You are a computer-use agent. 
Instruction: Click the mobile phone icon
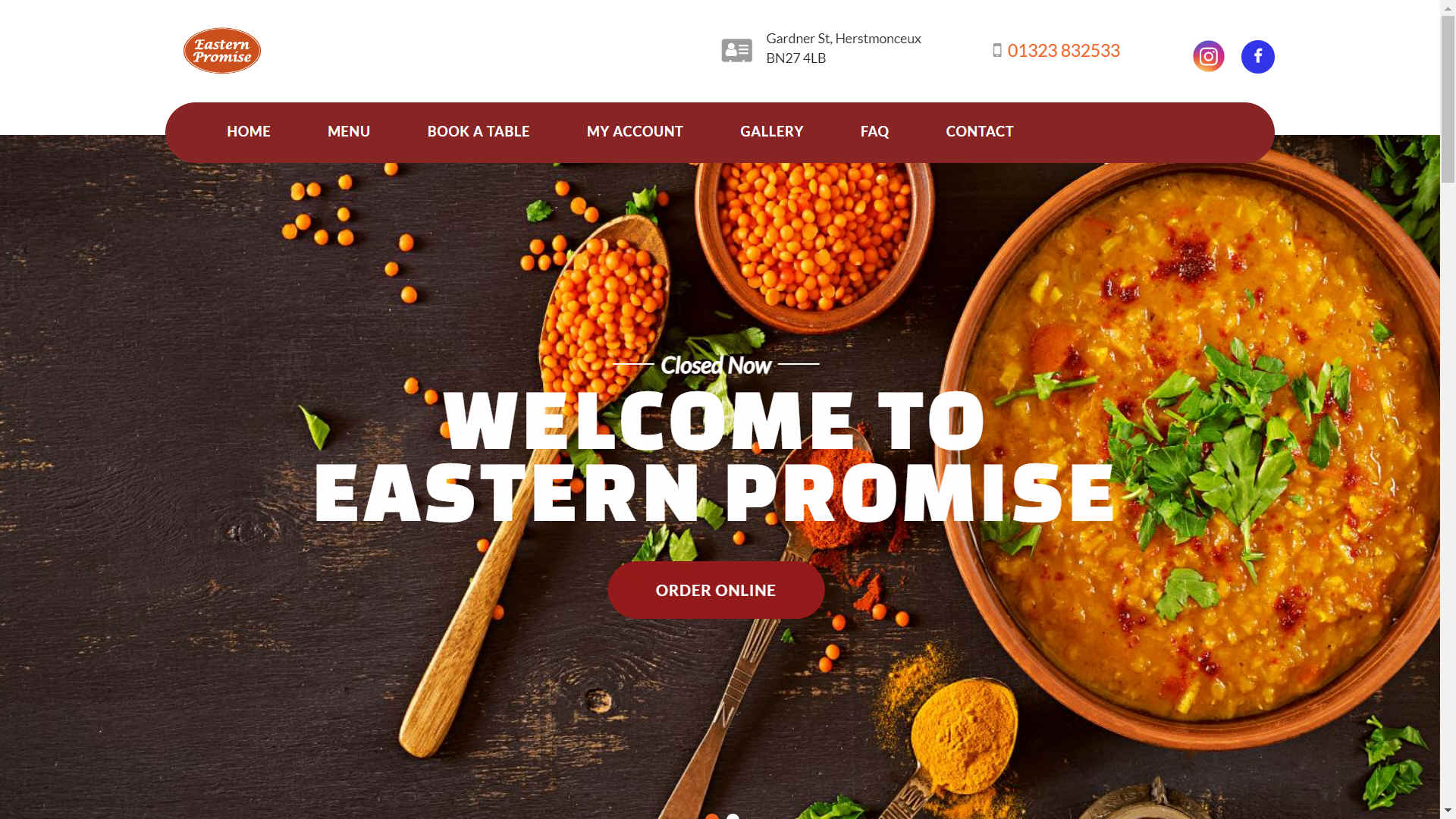coord(997,50)
